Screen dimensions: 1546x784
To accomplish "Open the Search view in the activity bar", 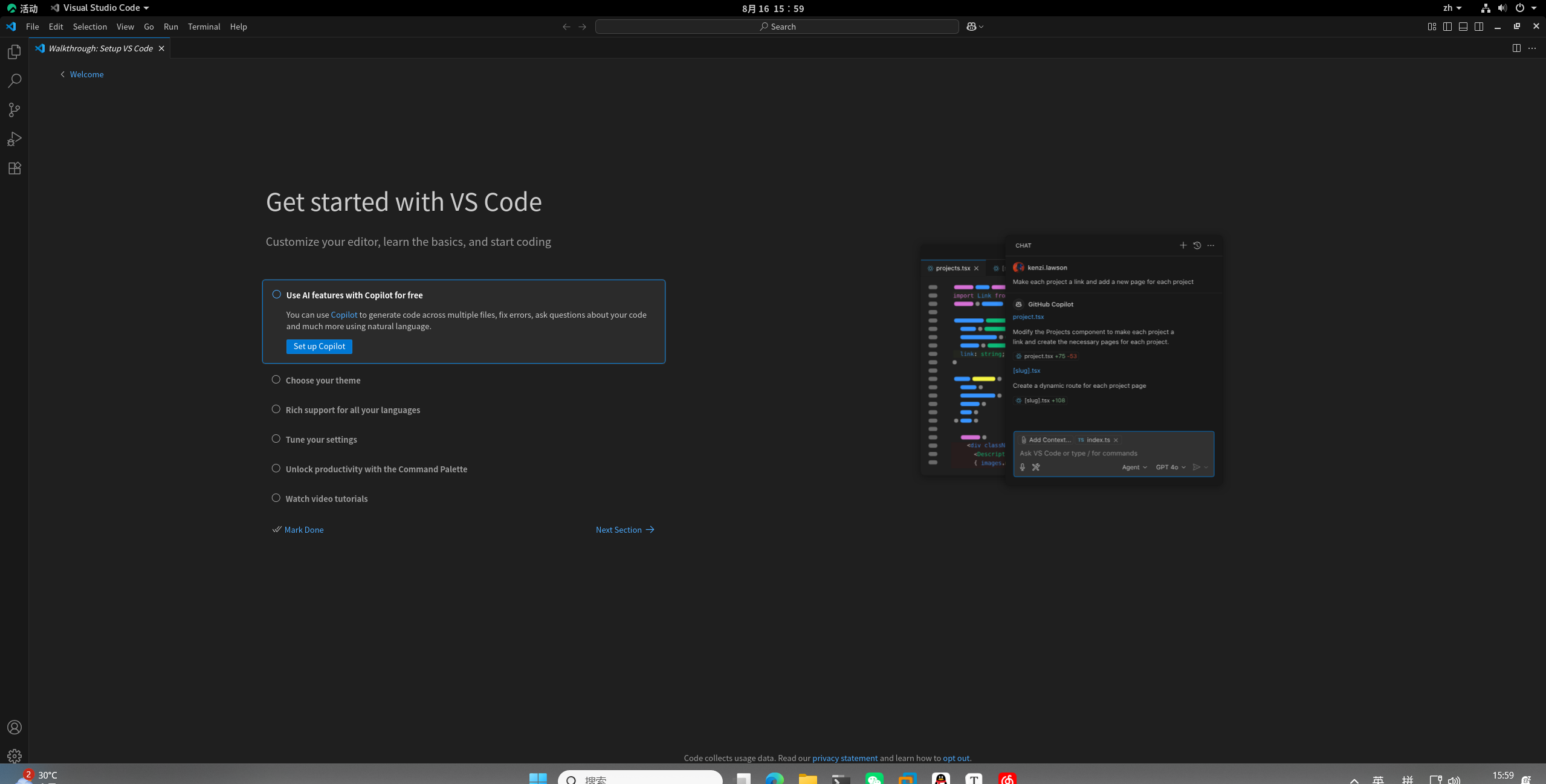I will [14, 80].
